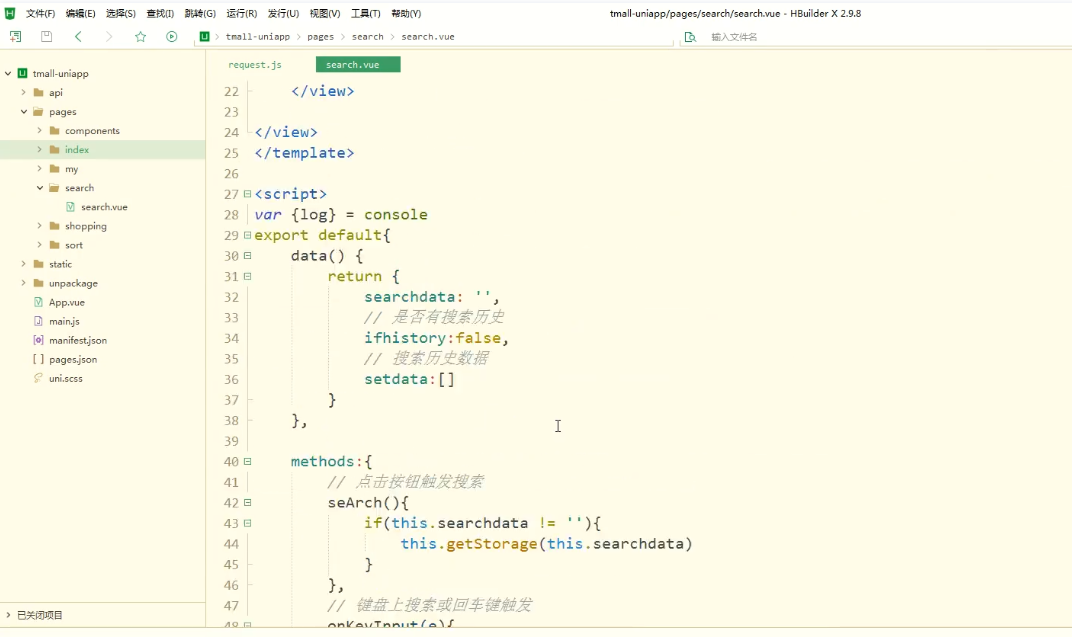Click the setdata:[] code on line 36
1072x637 pixels.
coord(409,379)
